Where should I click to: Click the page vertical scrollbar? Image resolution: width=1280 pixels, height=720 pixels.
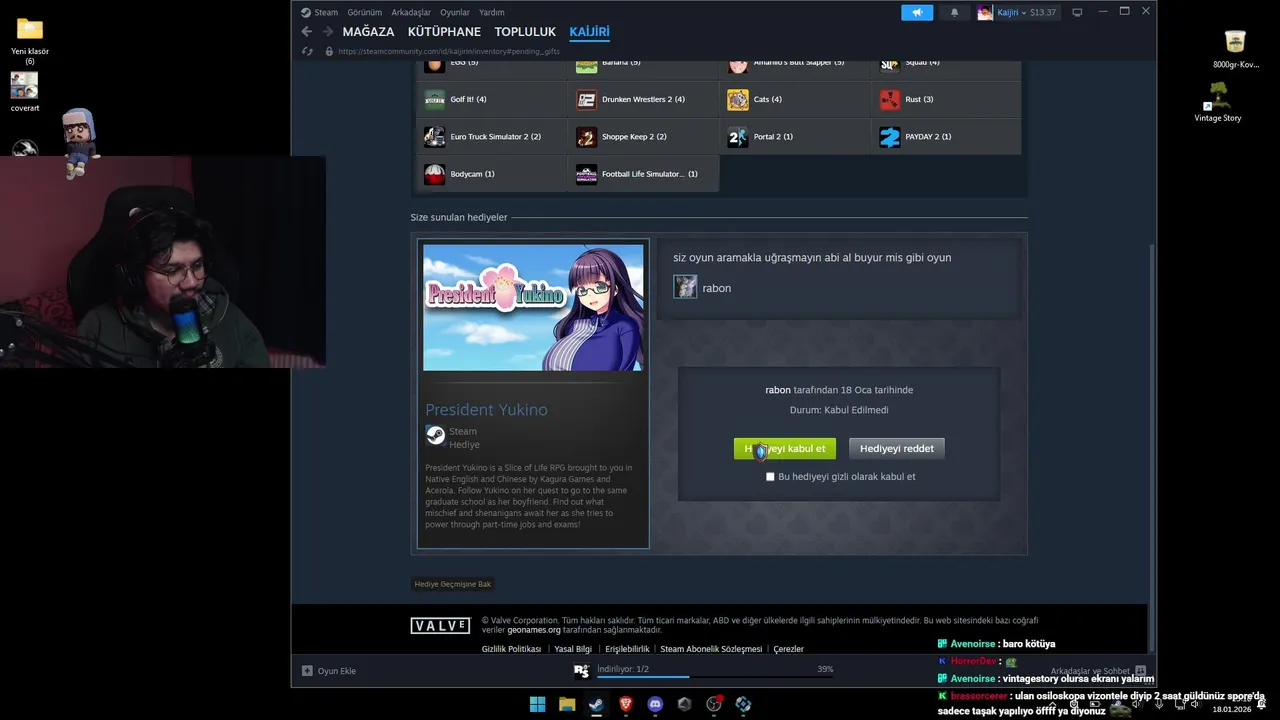(1152, 448)
